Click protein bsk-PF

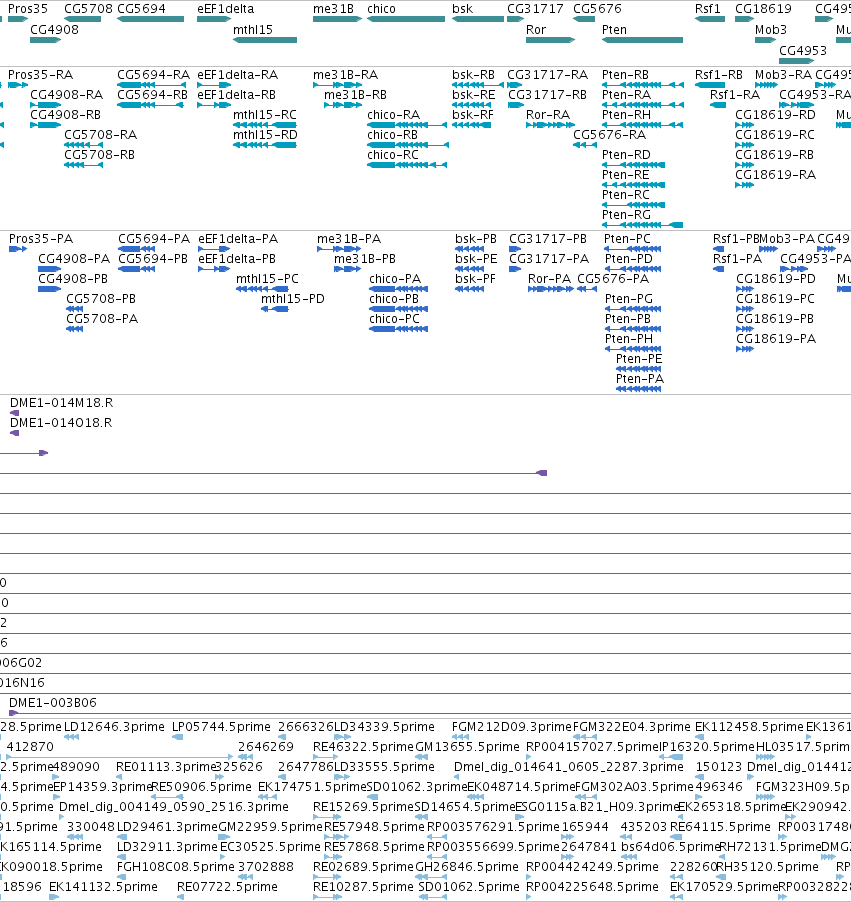coord(475,279)
